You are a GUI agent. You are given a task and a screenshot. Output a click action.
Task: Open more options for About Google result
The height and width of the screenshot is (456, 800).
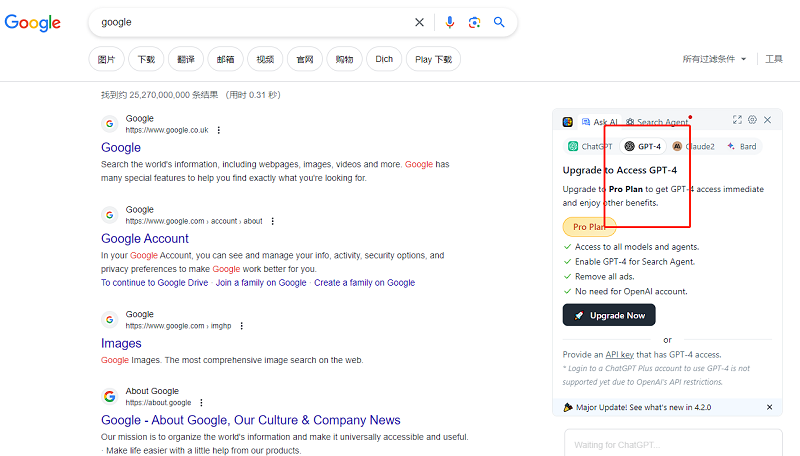pos(202,402)
